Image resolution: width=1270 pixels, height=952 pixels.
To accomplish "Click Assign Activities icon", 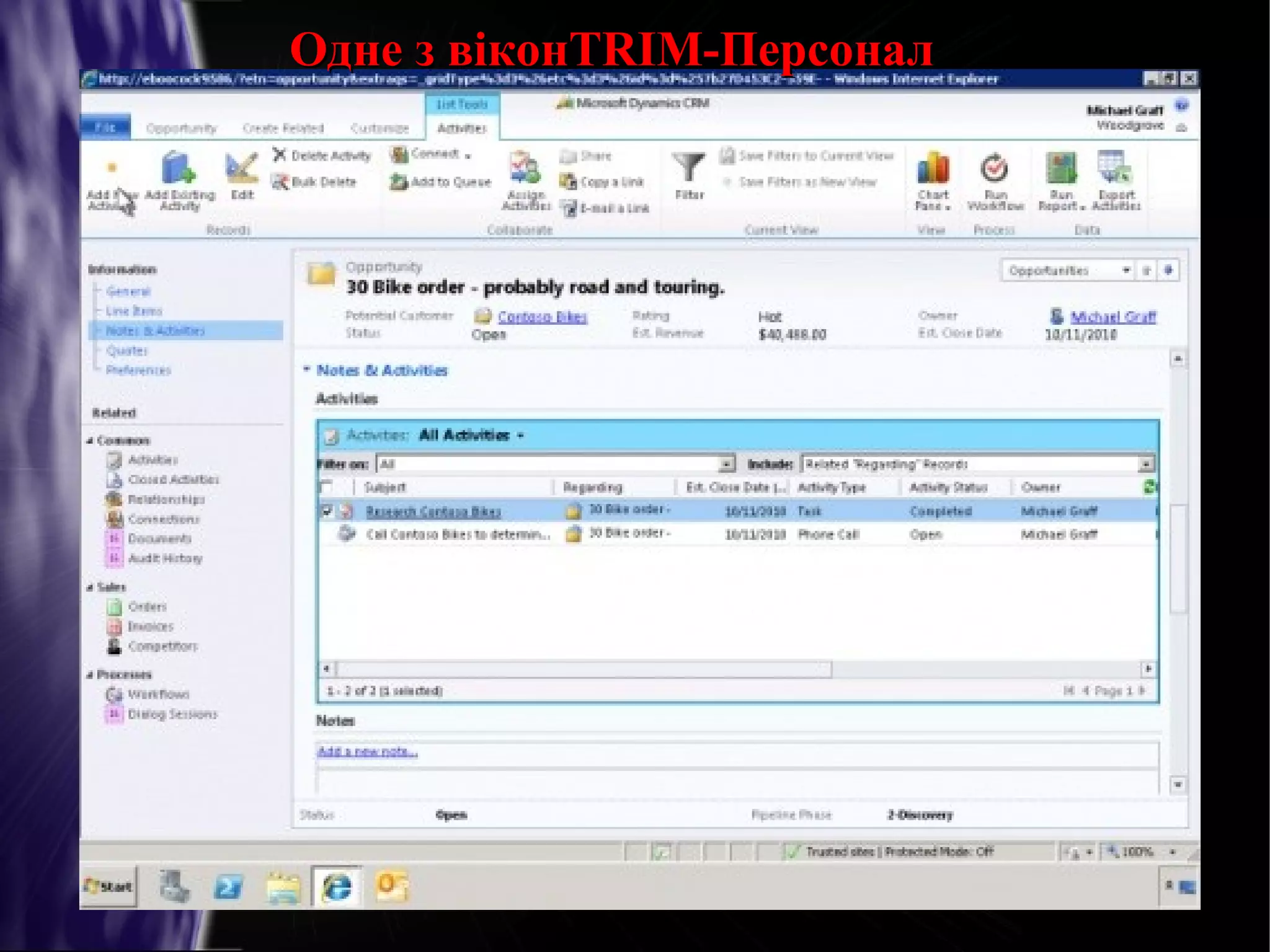I will 525,168.
